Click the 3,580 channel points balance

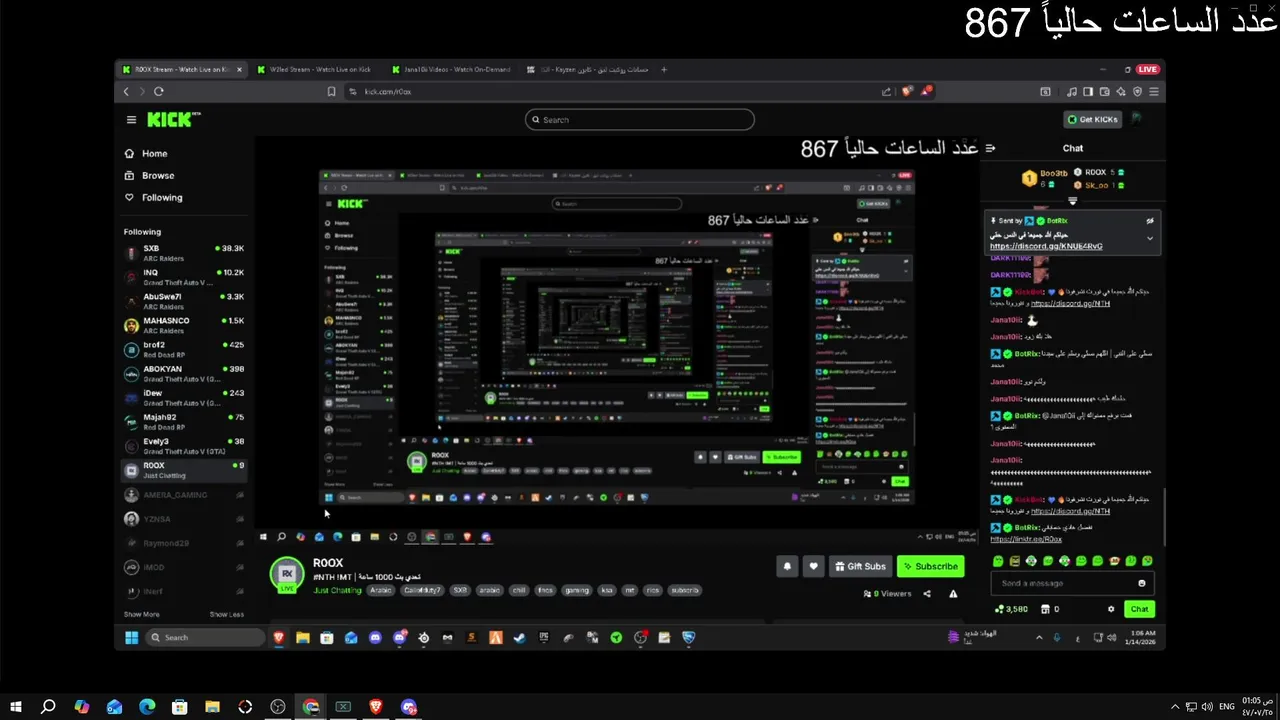1011,609
